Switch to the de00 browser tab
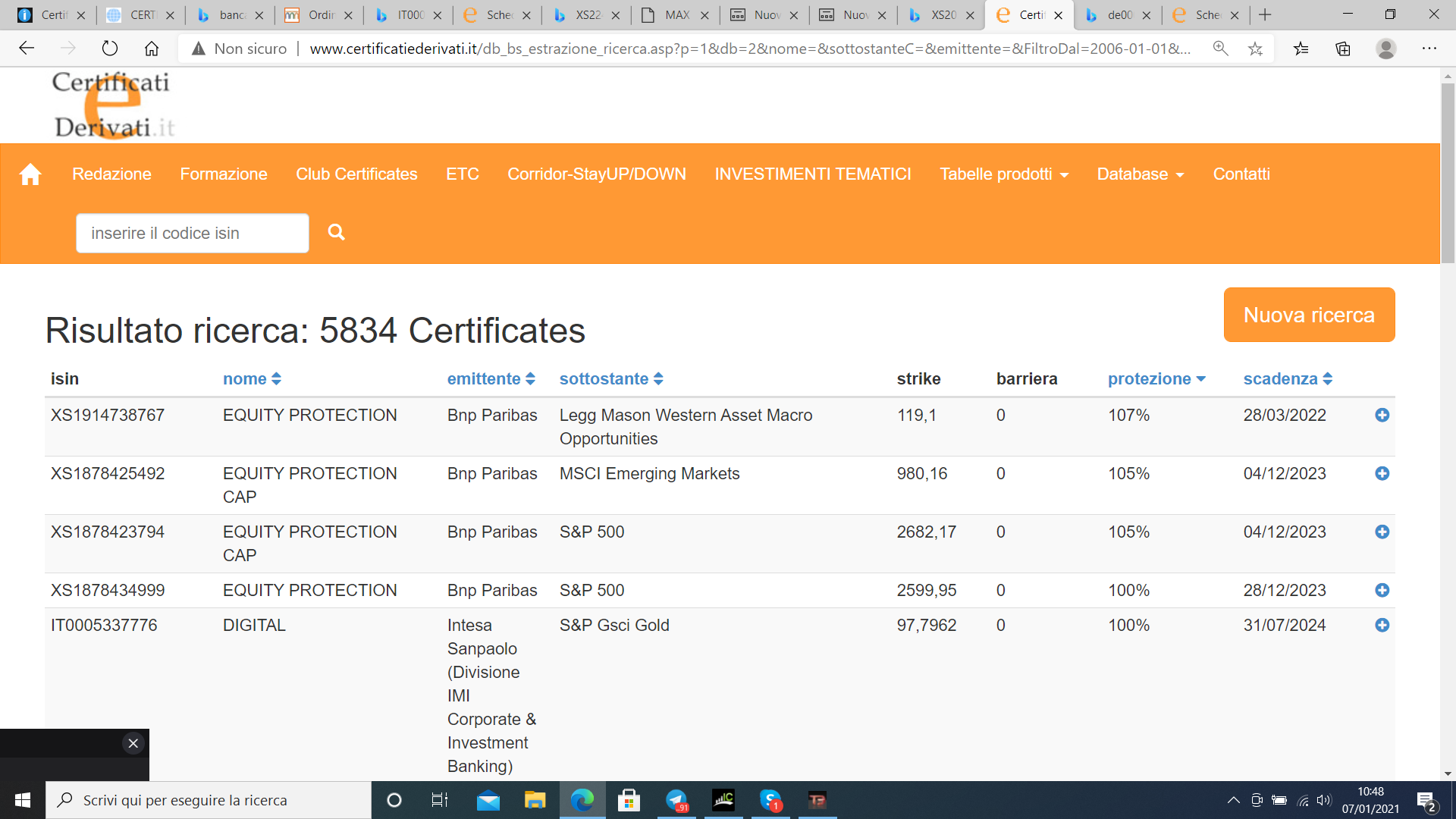Image resolution: width=1456 pixels, height=819 pixels. pos(1119,14)
